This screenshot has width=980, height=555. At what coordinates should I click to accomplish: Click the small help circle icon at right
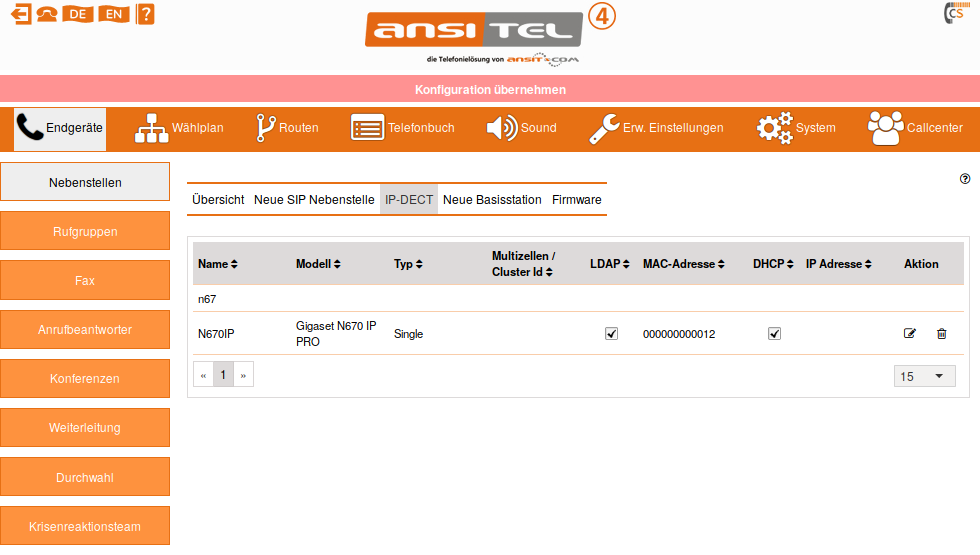point(965,179)
